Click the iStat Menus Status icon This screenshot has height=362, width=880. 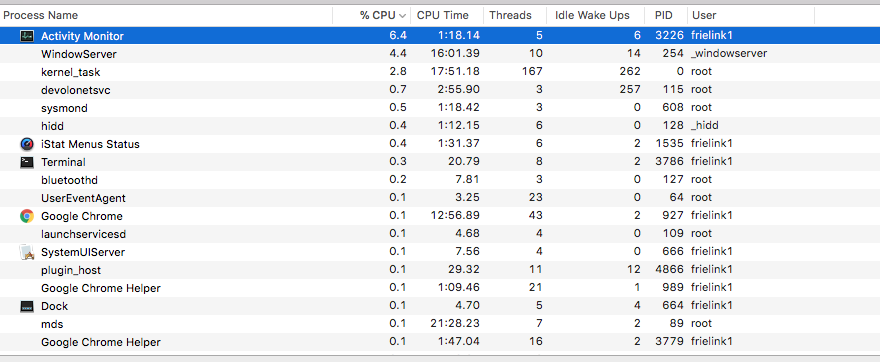pyautogui.click(x=26, y=144)
